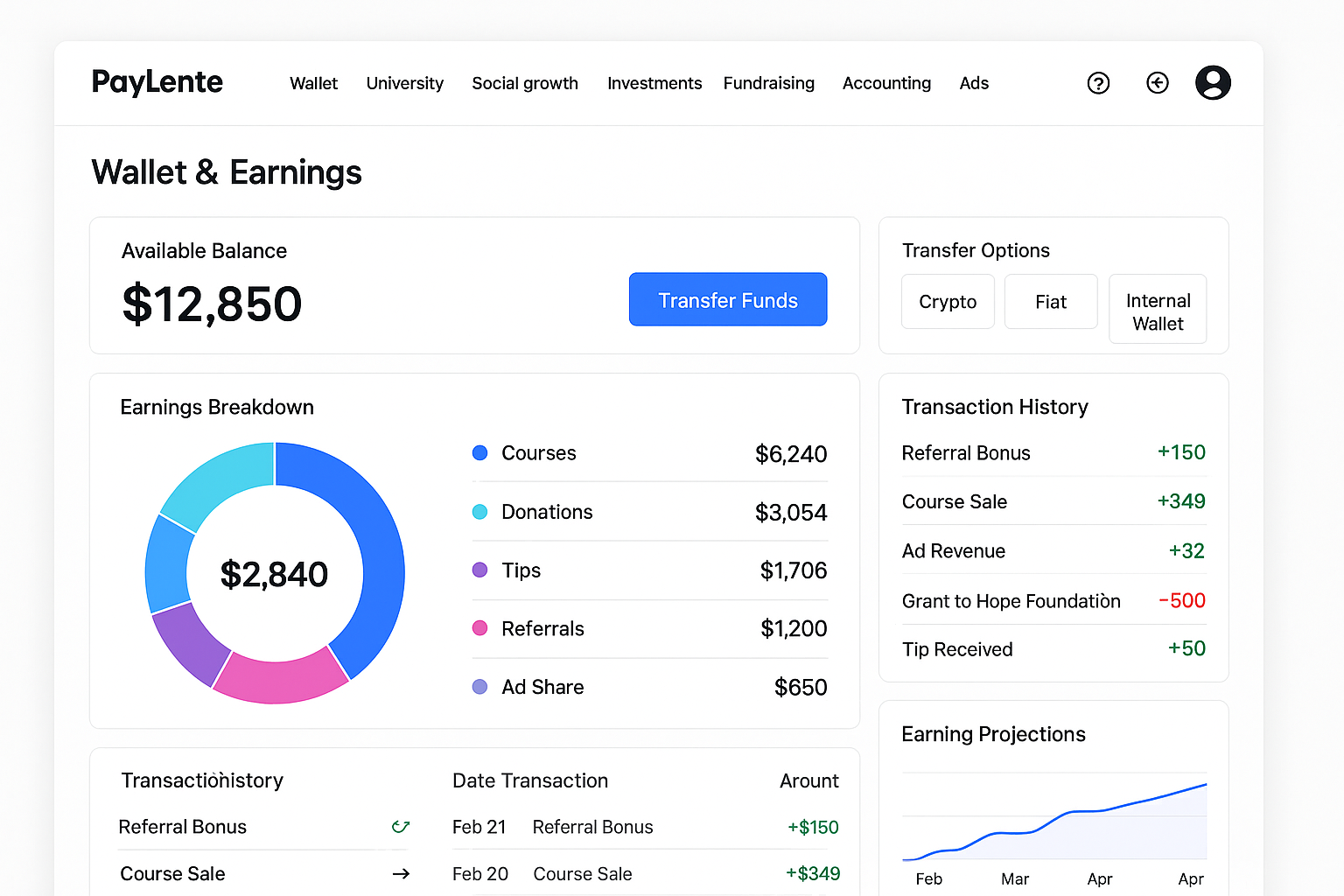Click the Wallet & Earnings page heading
This screenshot has width=1344, height=896.
227,172
